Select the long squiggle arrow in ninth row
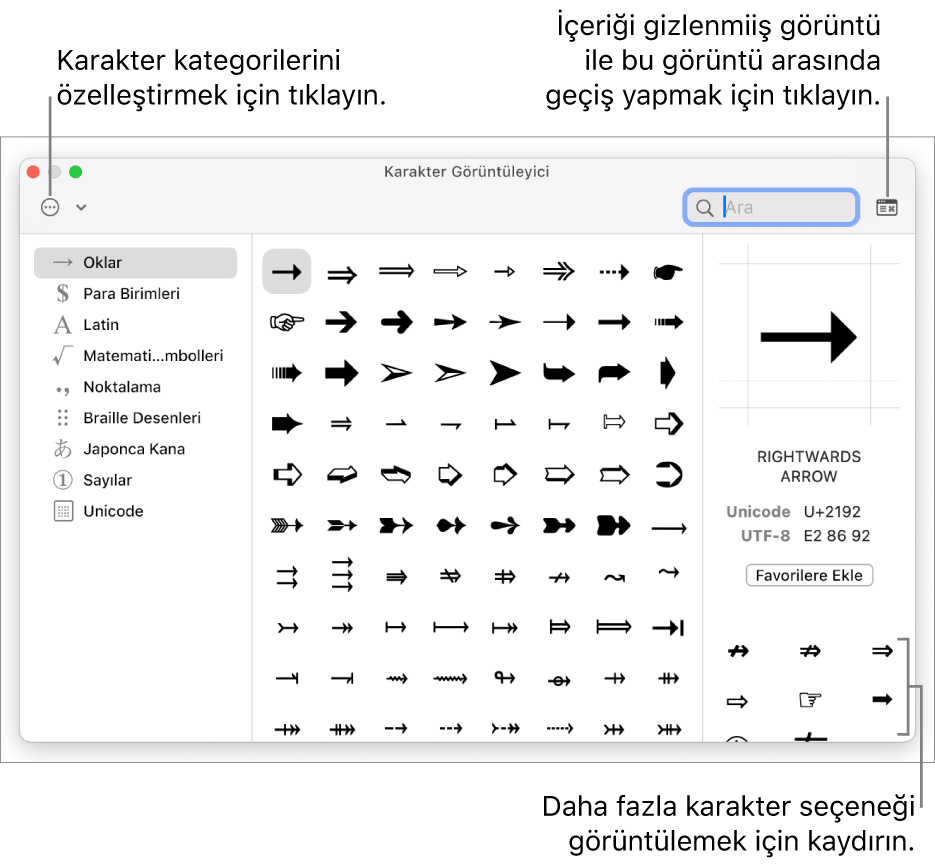The height and width of the screenshot is (868, 935). click(x=451, y=678)
